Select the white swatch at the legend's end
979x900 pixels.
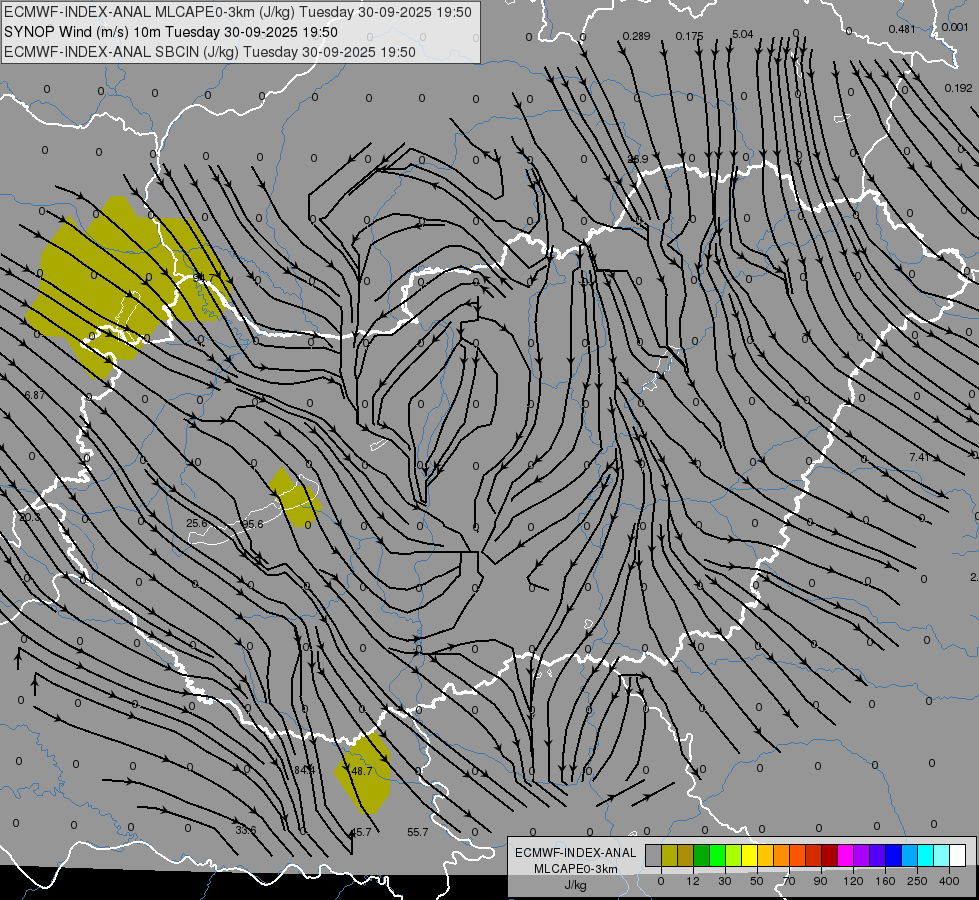click(x=957, y=855)
